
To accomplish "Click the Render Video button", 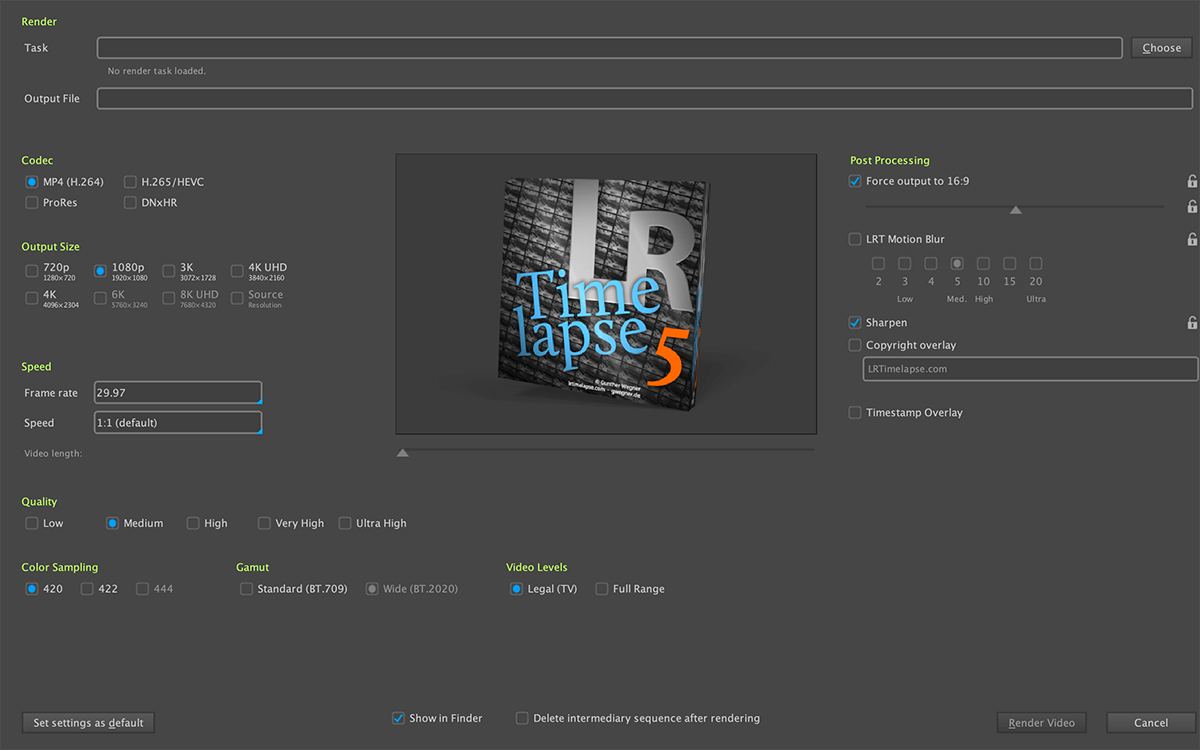I will tap(1041, 723).
